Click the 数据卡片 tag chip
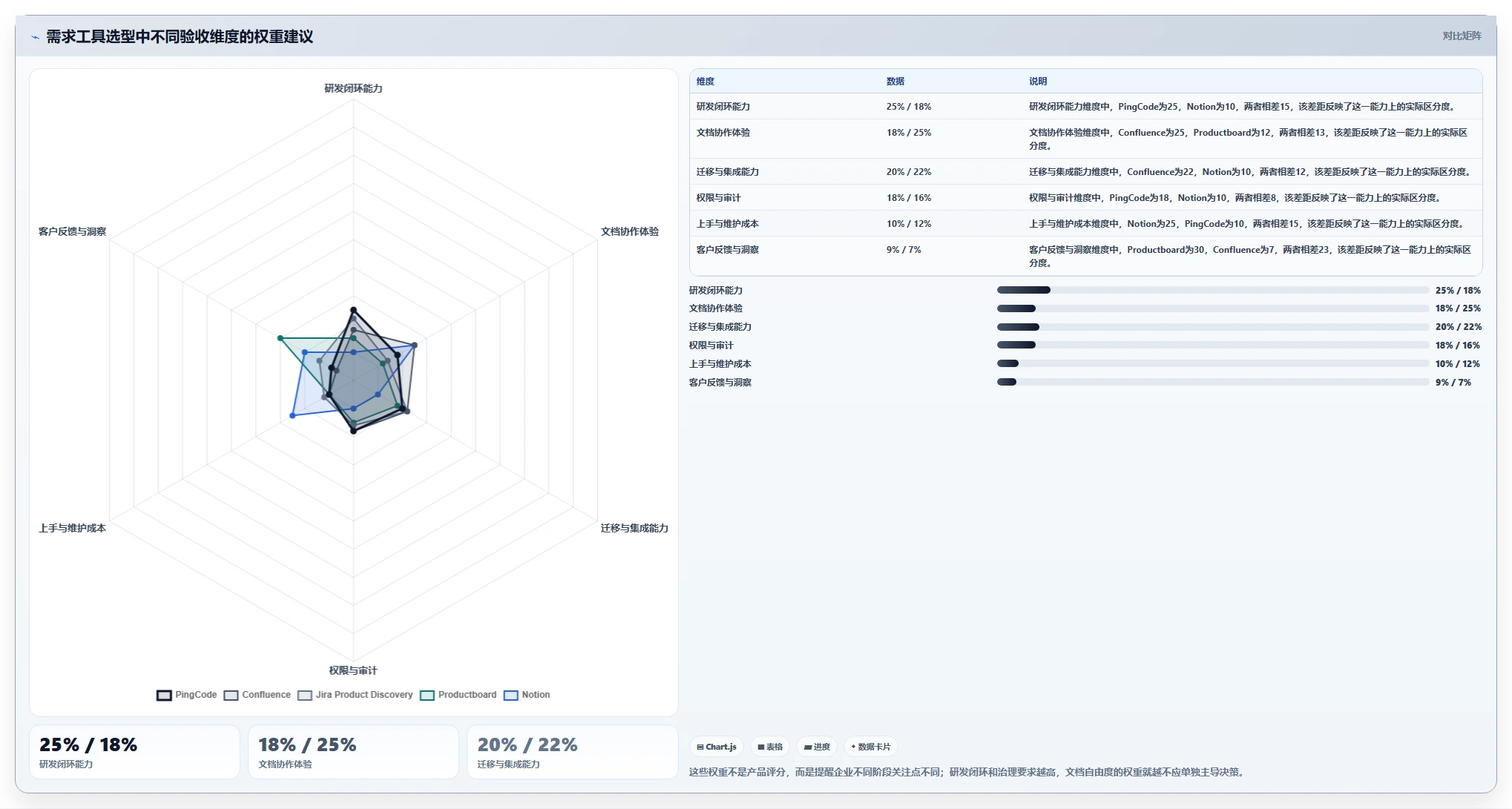Screen dimensions: 1512x809 click(x=870, y=747)
